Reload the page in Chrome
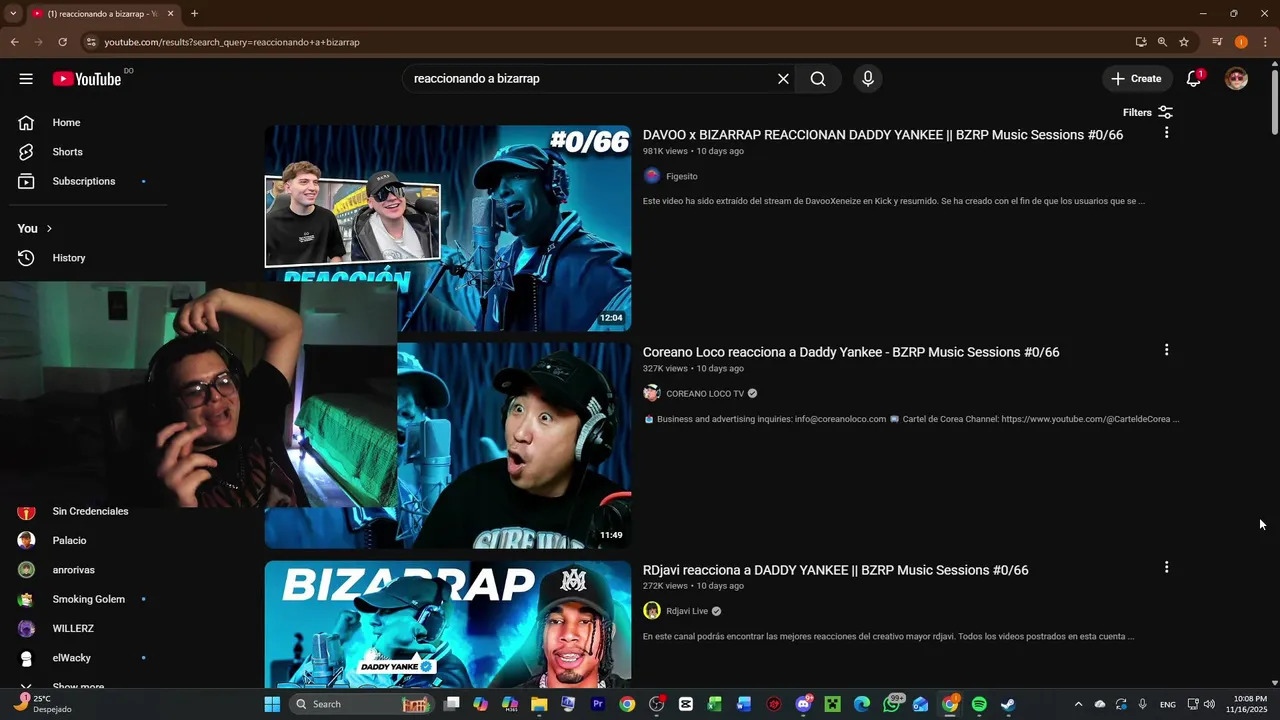 (x=62, y=42)
